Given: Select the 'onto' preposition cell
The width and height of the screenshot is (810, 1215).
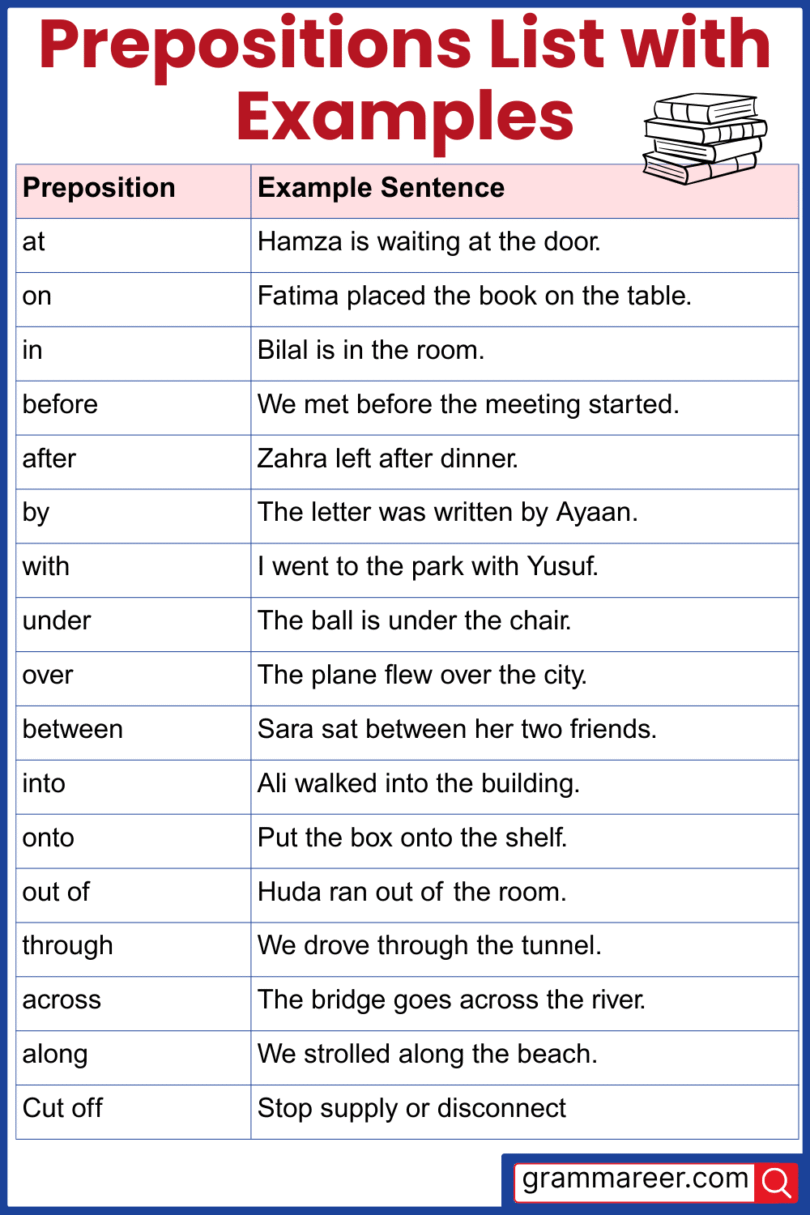Looking at the screenshot, I should point(48,837).
